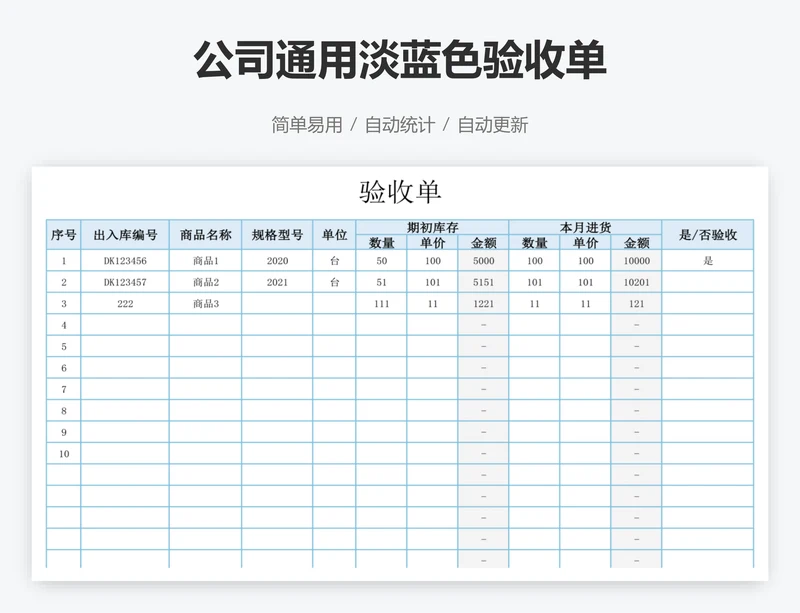Select the 出入库编号 header cell
This screenshot has width=800, height=613.
pyautogui.click(x=125, y=235)
